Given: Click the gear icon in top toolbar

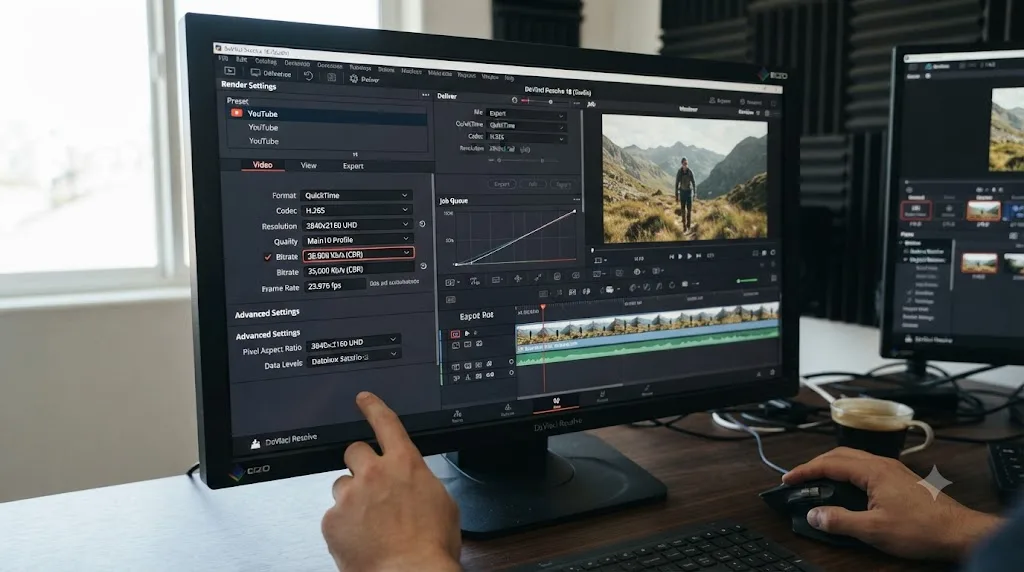Looking at the screenshot, I should [x=353, y=78].
